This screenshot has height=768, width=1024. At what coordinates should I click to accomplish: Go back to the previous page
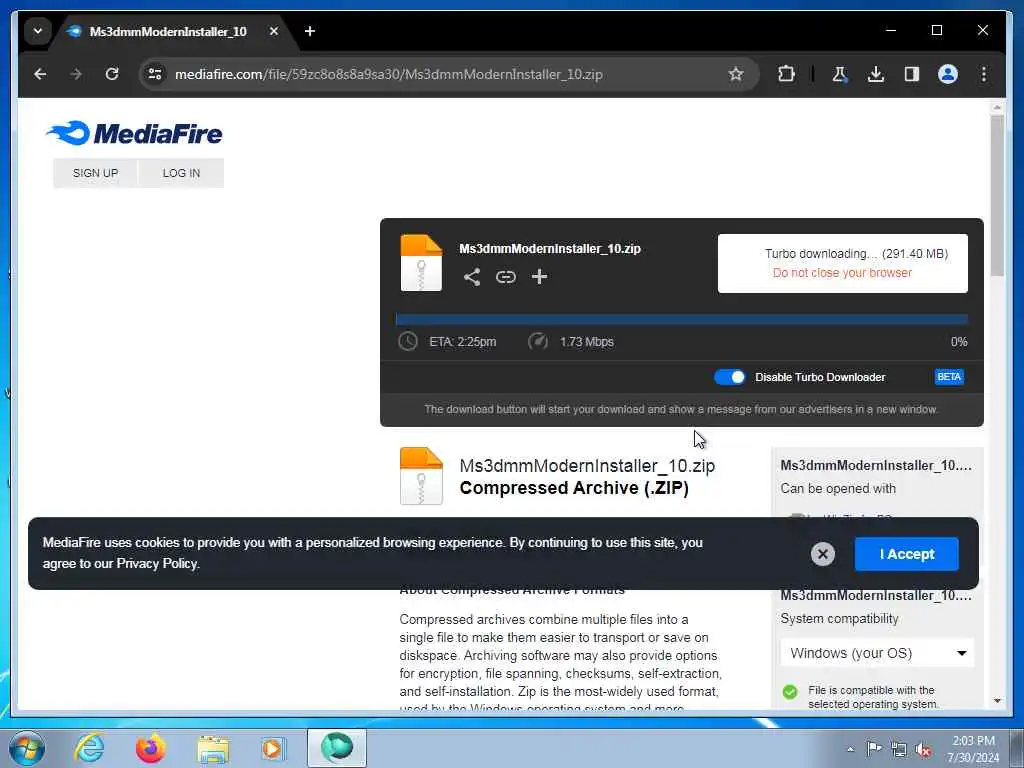tap(40, 74)
